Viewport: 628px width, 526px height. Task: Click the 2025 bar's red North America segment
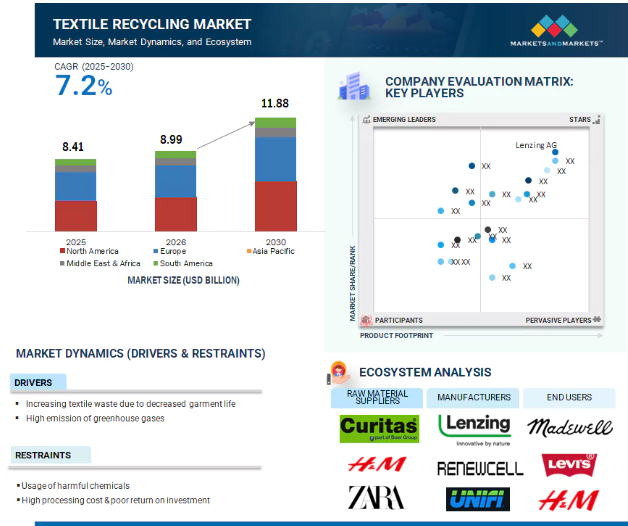(76, 216)
